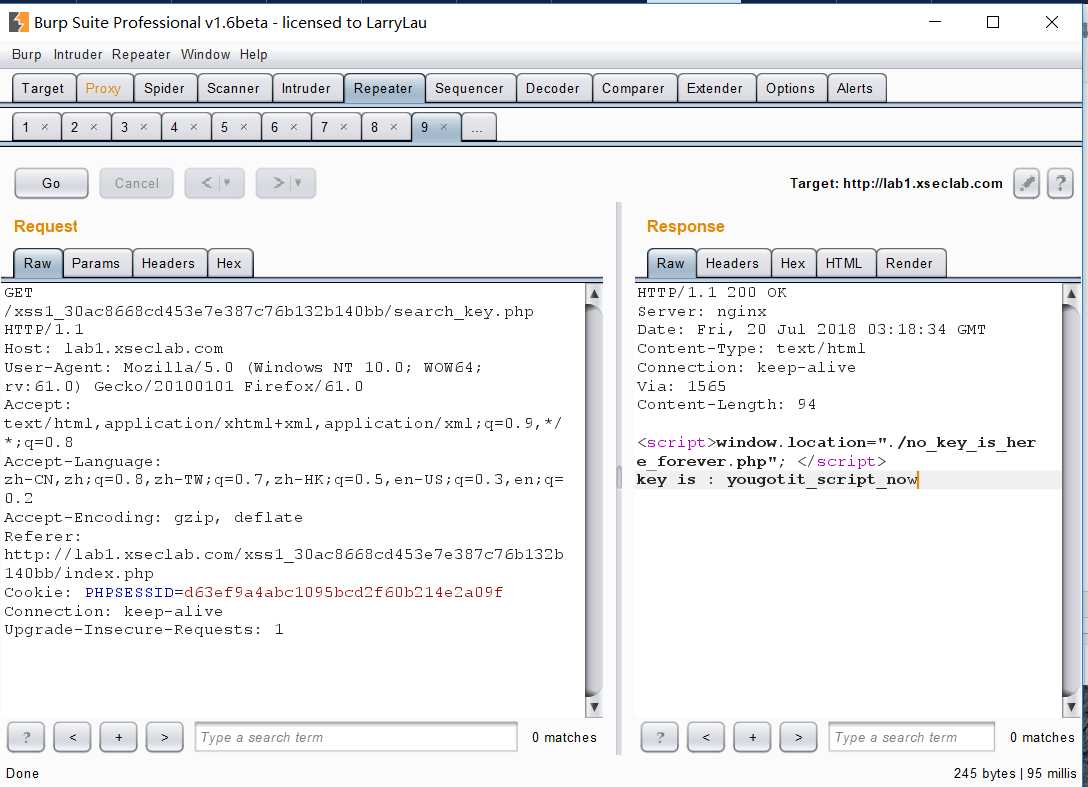Click the Request search plus options button
This screenshot has width=1088, height=787.
tap(118, 737)
